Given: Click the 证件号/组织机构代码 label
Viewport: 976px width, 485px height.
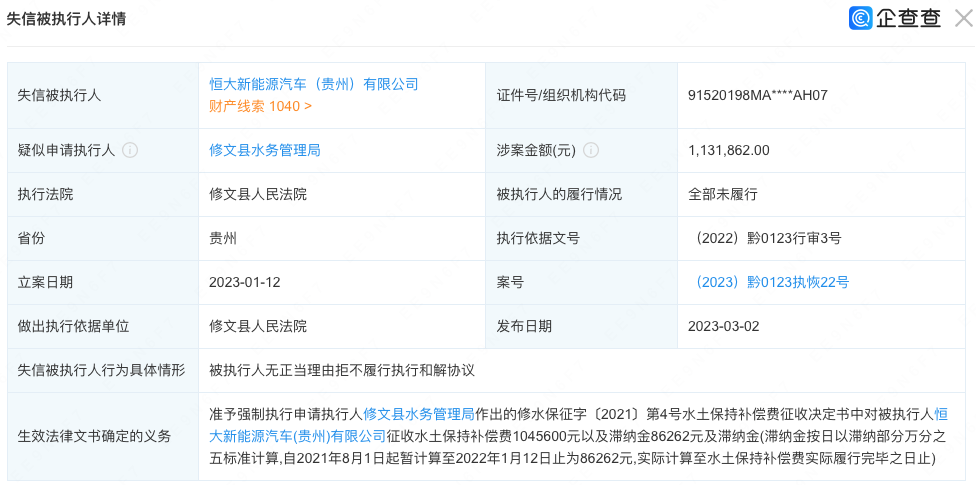Looking at the screenshot, I should pos(561,95).
